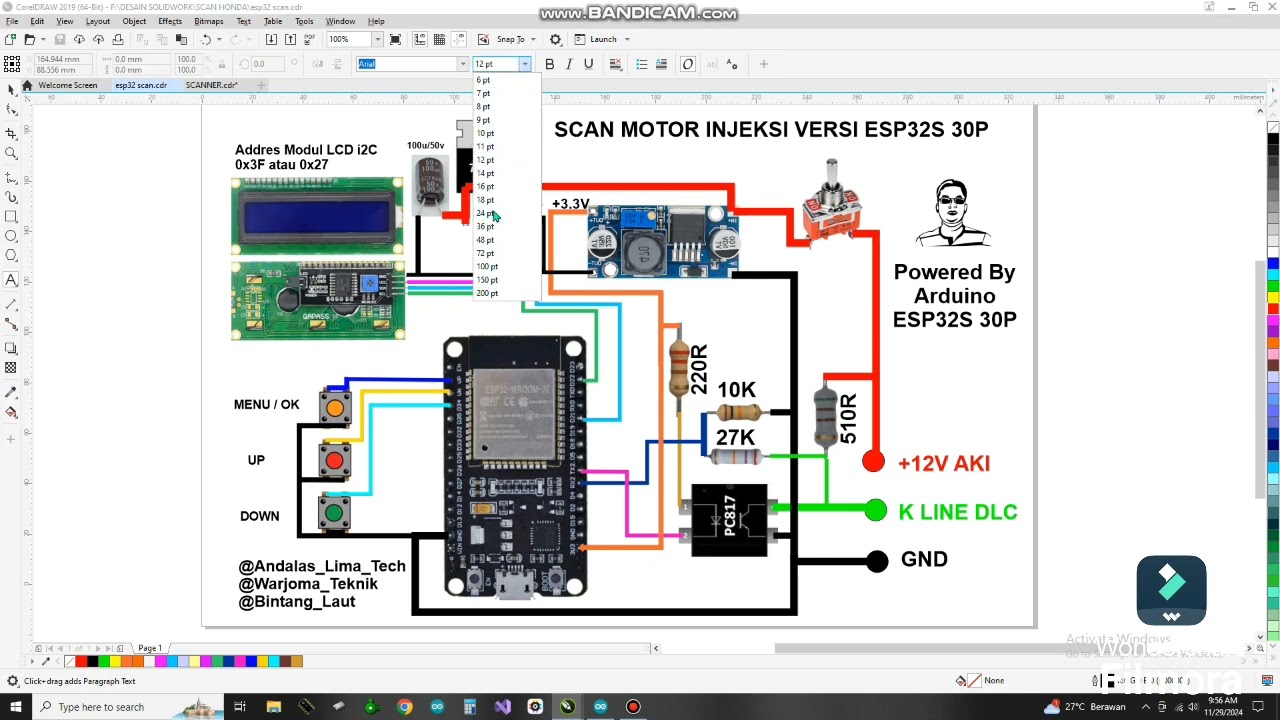Open the Arial font list dropdown
This screenshot has height=720, width=1280.
click(462, 64)
